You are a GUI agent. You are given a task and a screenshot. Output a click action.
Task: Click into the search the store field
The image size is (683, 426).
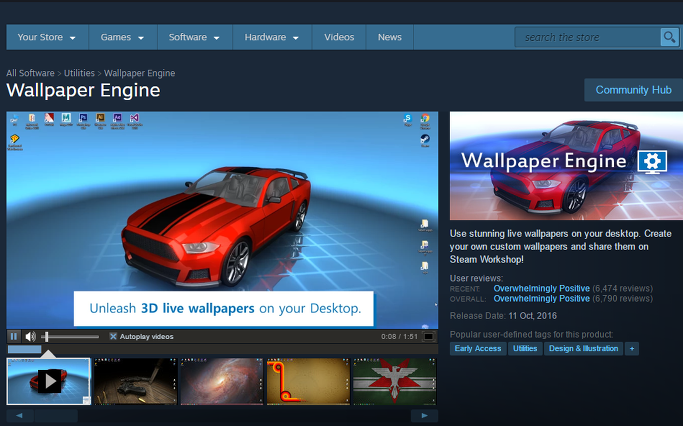(x=588, y=37)
